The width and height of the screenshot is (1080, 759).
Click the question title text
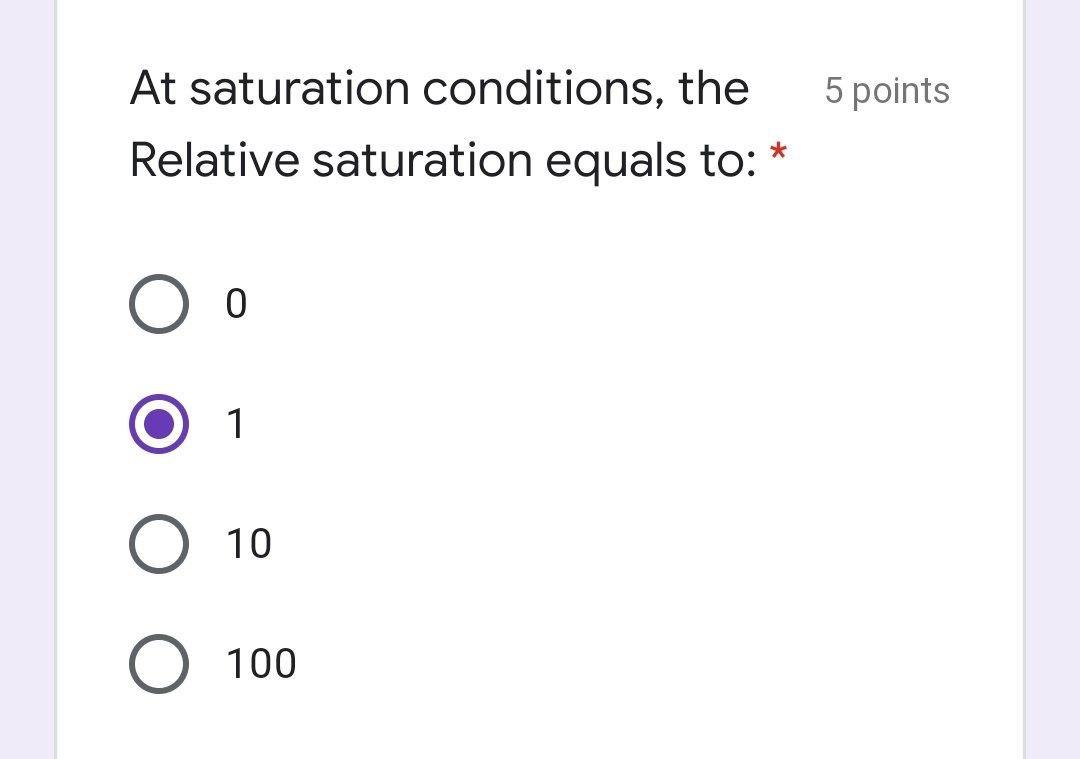click(440, 120)
